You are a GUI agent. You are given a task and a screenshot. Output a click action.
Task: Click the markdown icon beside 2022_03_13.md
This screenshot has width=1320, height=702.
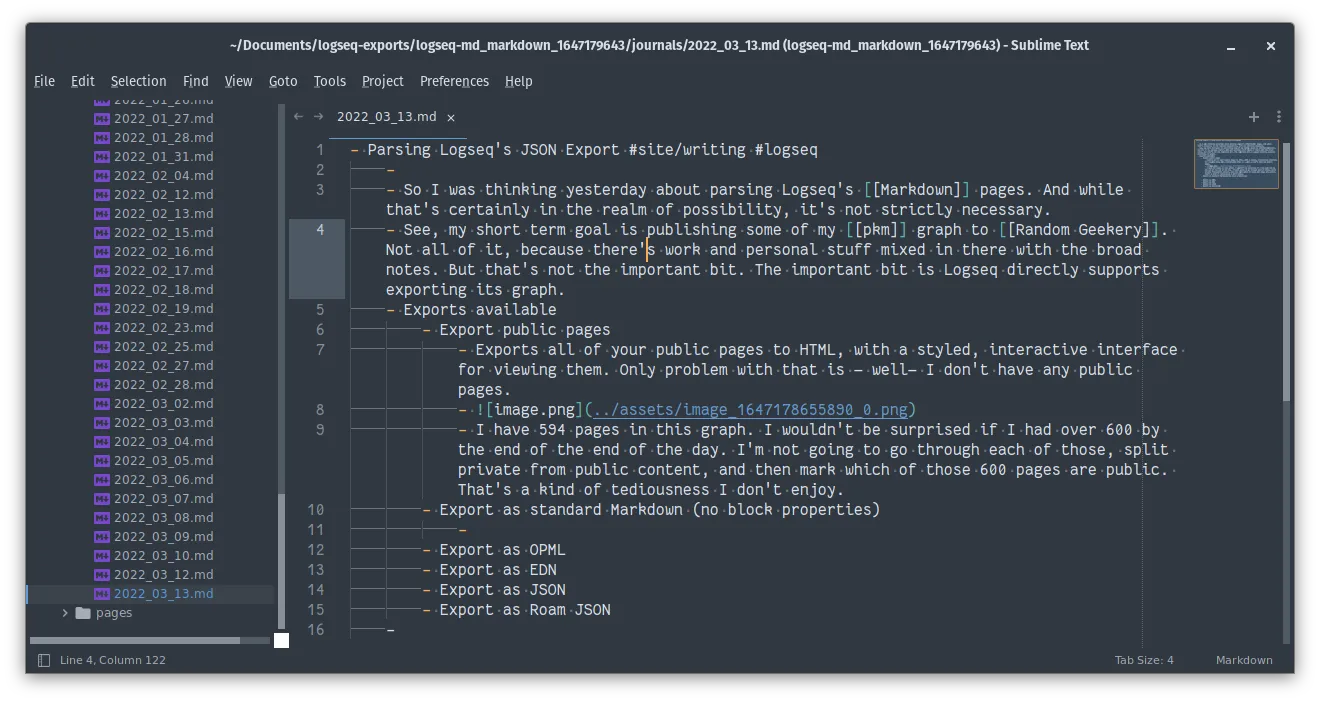point(101,594)
